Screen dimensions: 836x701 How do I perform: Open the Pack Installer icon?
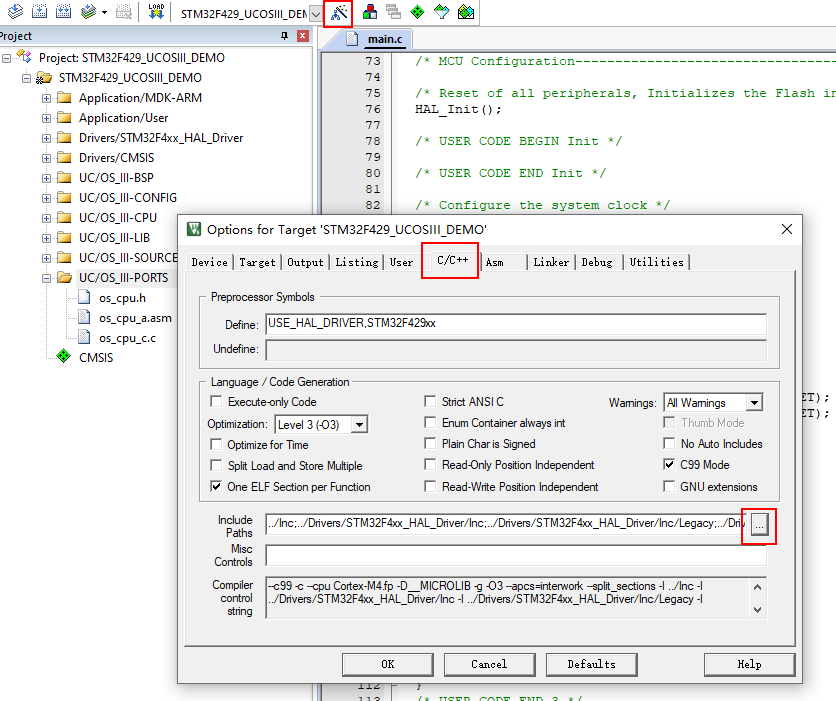[465, 12]
